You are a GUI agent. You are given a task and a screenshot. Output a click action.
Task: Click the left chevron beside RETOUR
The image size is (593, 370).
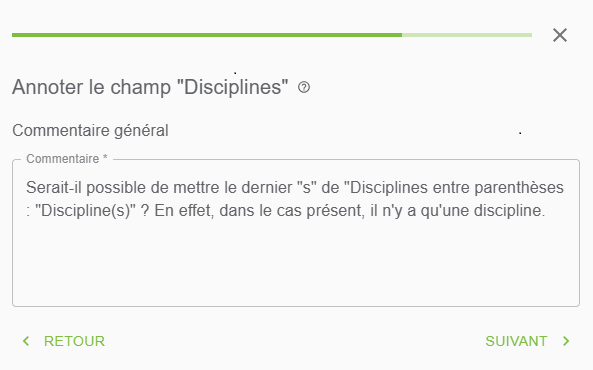[26, 341]
